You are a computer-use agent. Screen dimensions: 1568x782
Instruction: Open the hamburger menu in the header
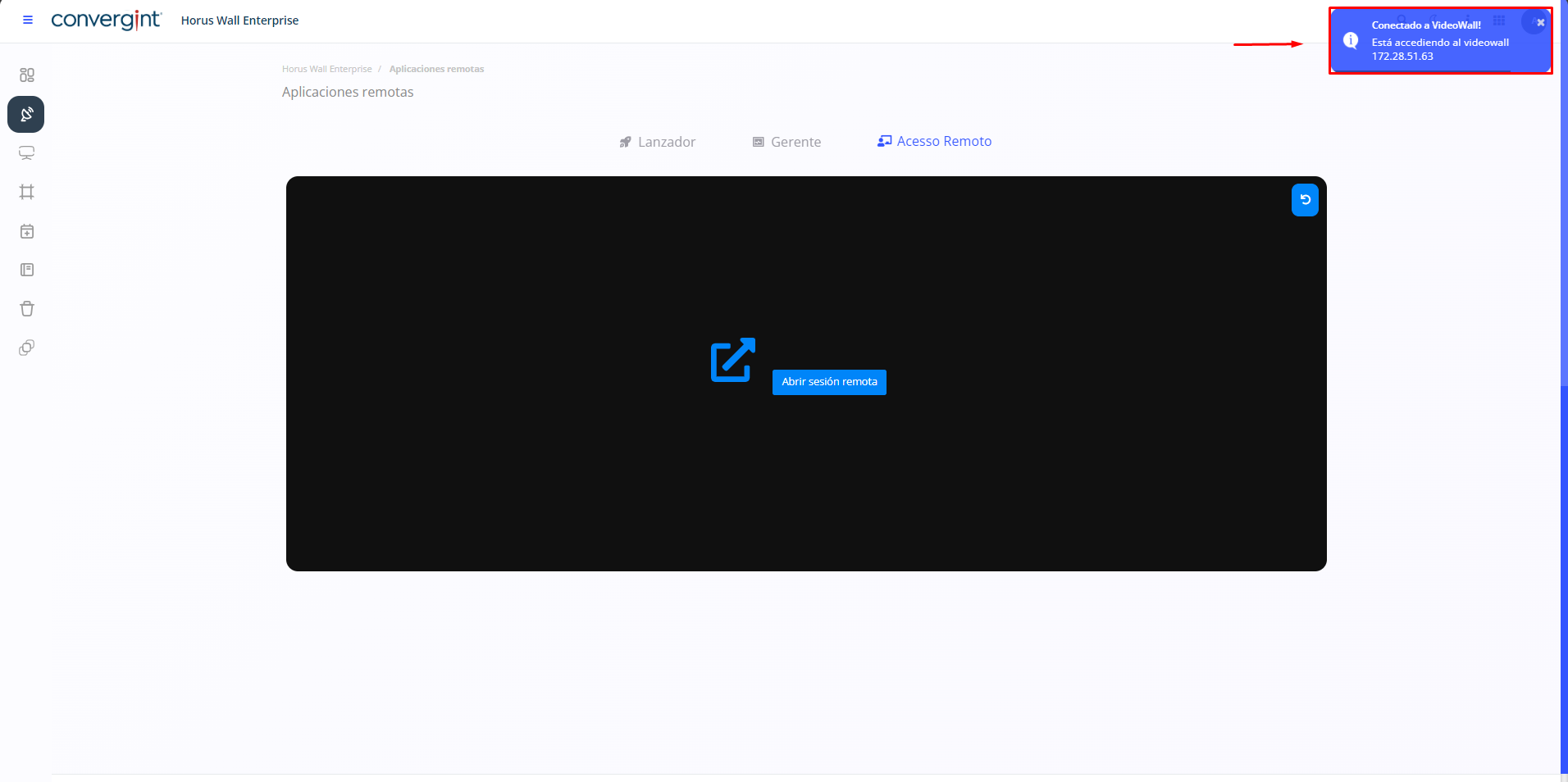[x=28, y=20]
